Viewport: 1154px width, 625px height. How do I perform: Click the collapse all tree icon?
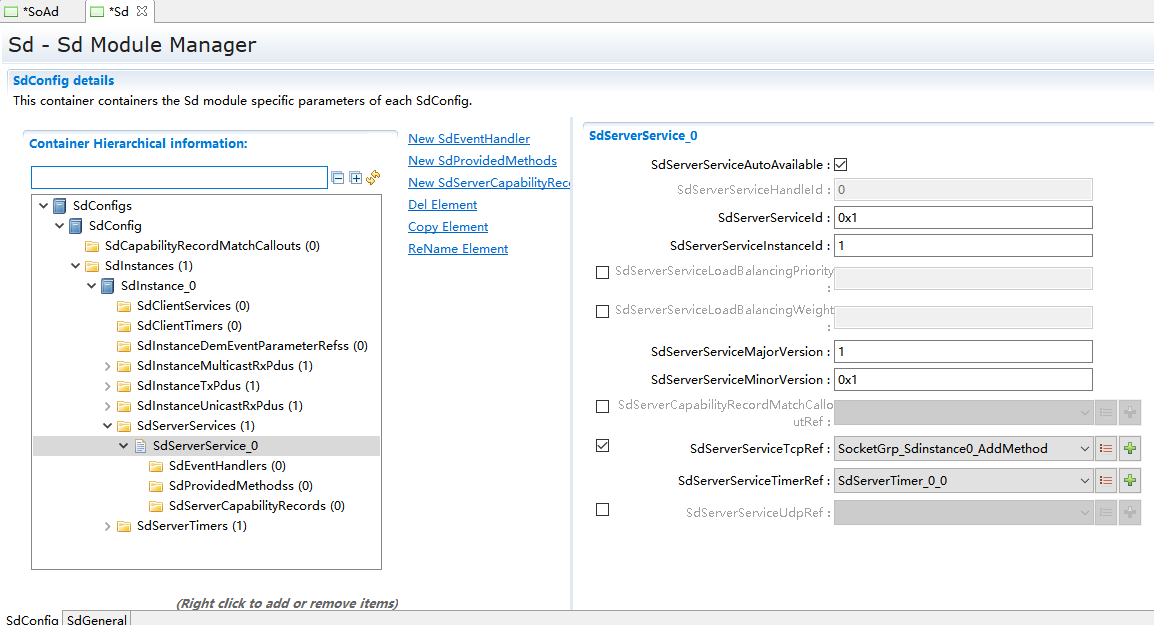tap(338, 178)
